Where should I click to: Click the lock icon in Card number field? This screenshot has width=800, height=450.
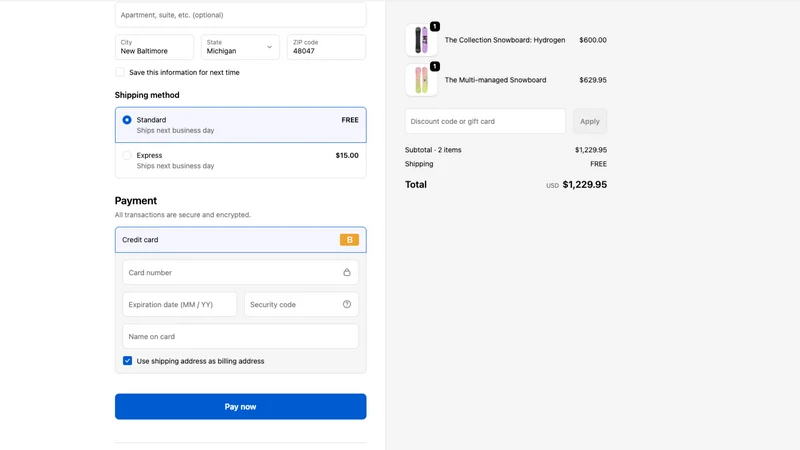coord(347,272)
